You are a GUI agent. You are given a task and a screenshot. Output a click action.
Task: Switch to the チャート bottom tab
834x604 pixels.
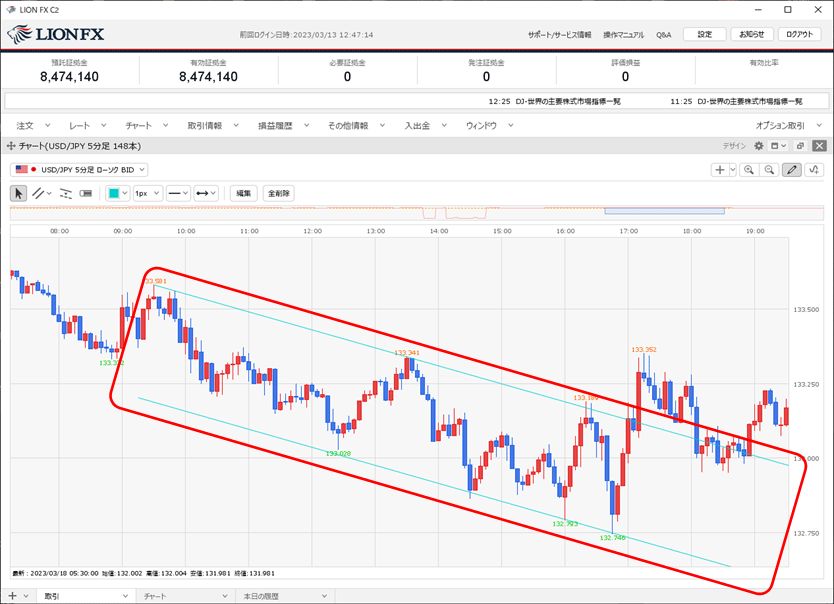[x=184, y=596]
